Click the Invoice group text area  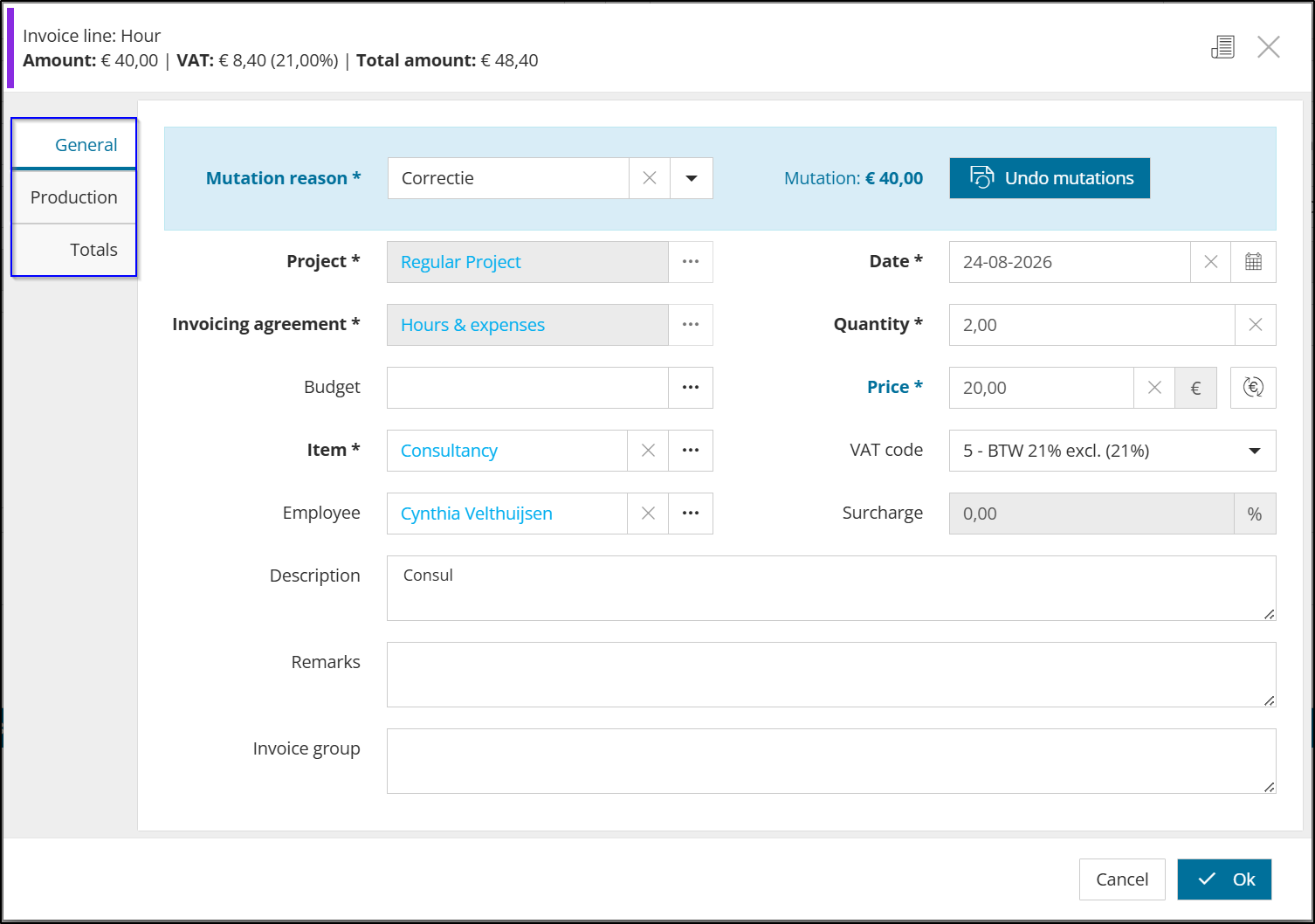coord(831,762)
